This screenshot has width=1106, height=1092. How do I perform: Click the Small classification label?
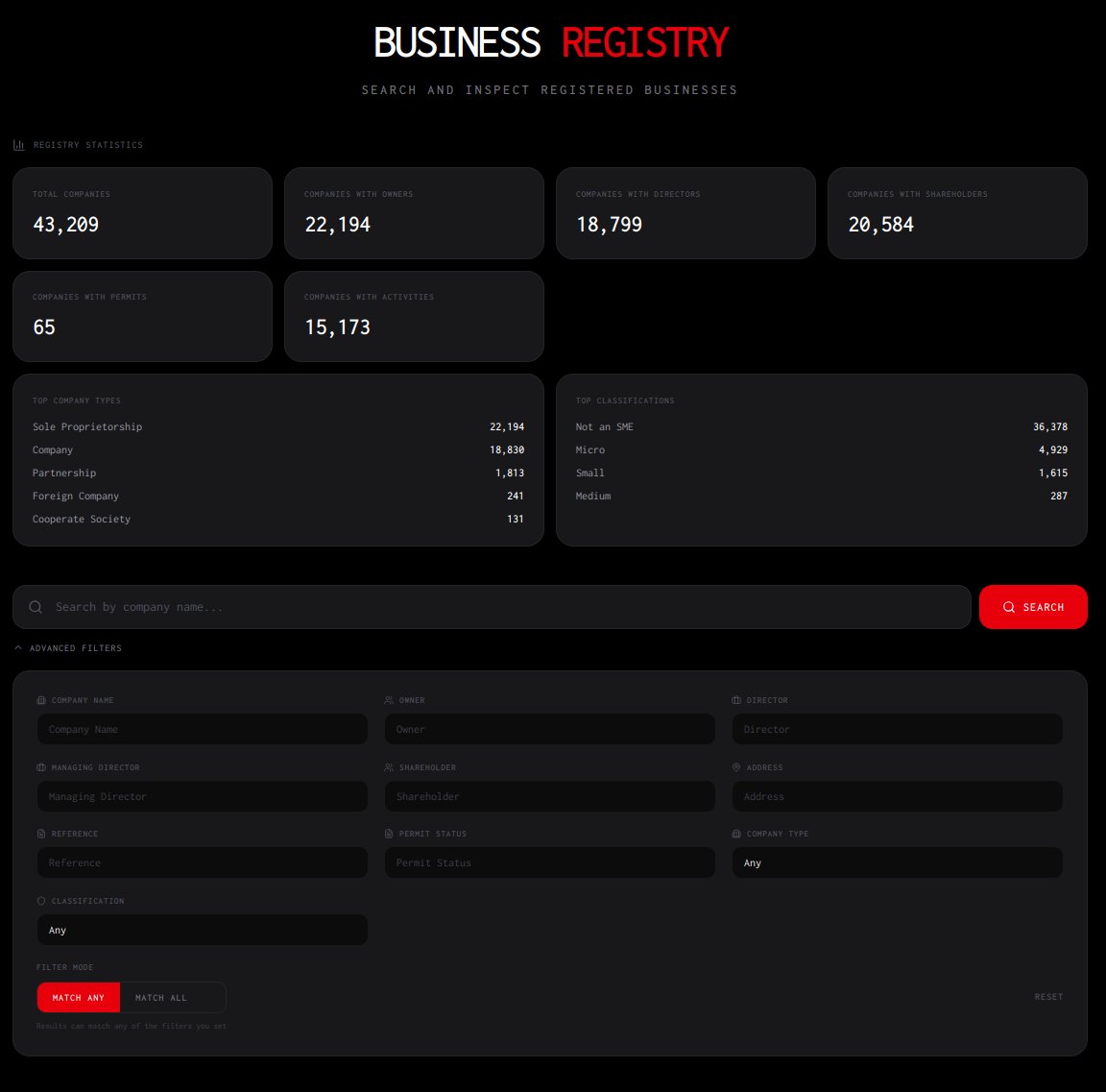click(x=589, y=473)
